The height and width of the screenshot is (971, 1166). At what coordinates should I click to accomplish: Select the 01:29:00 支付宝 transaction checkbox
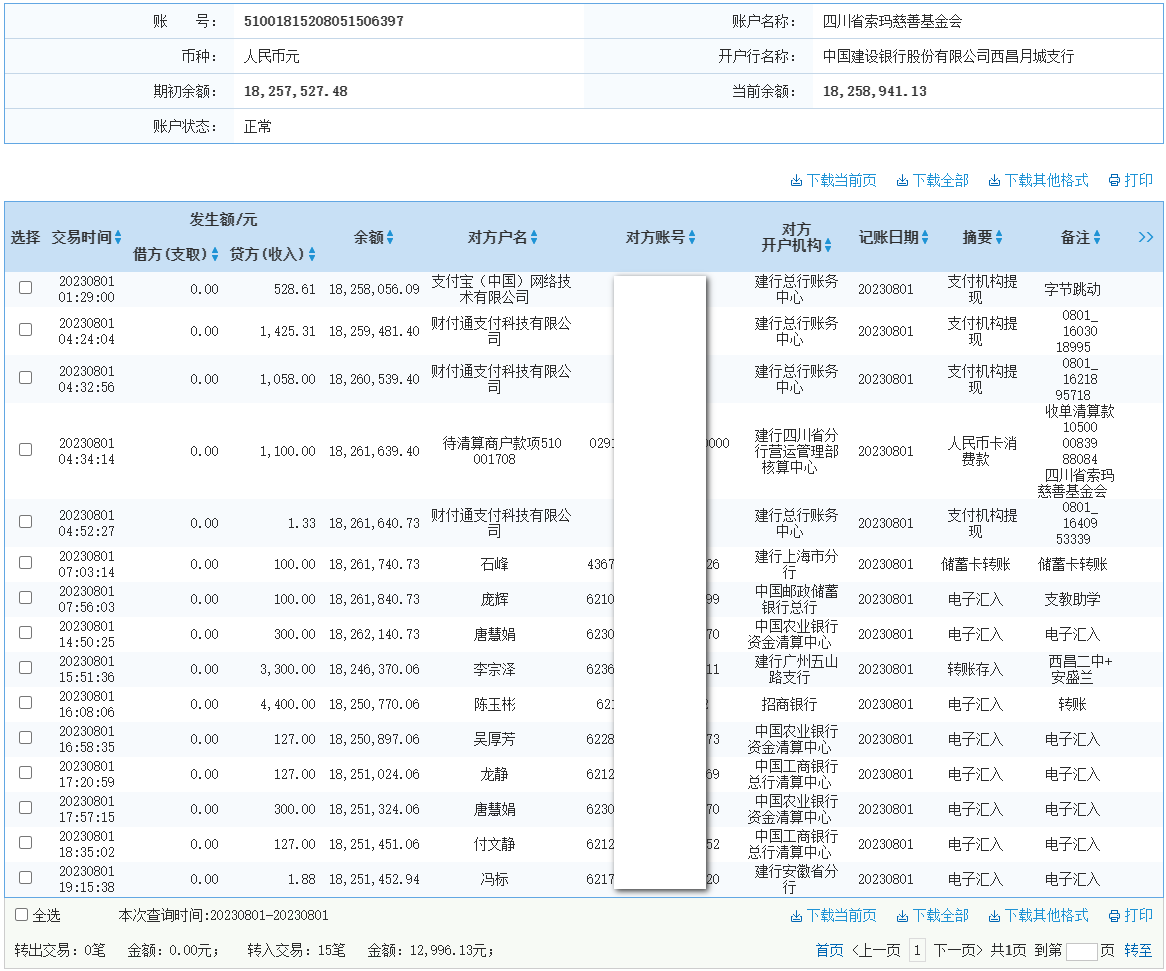pos(25,287)
